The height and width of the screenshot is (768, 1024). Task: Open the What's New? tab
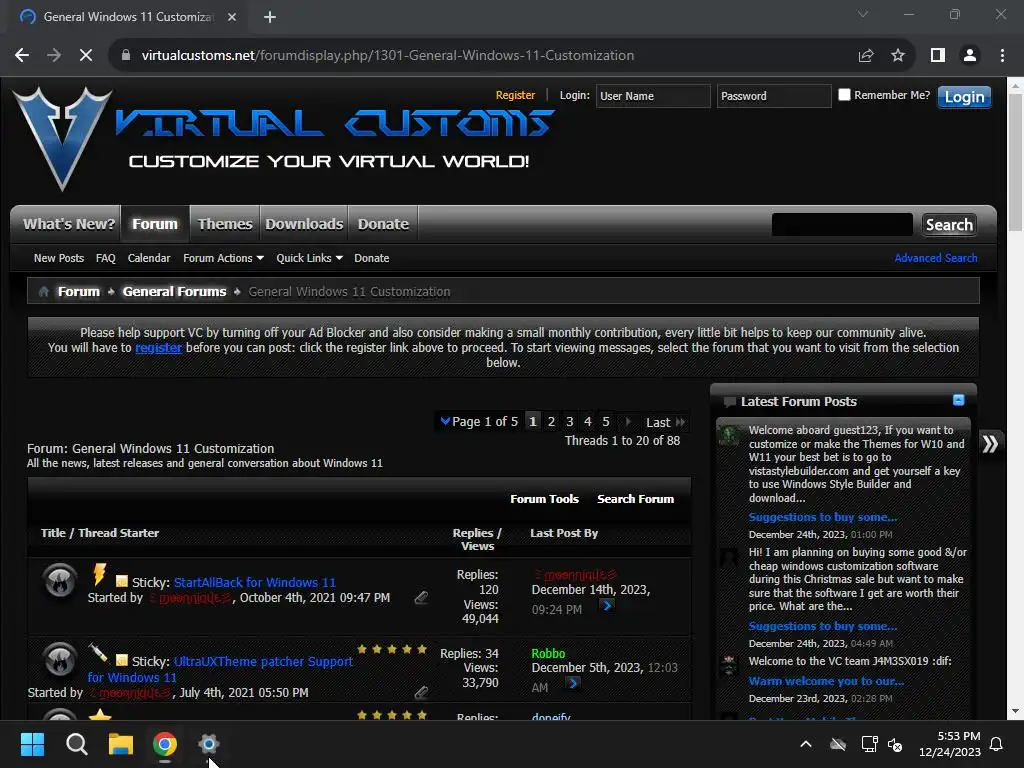click(x=69, y=224)
